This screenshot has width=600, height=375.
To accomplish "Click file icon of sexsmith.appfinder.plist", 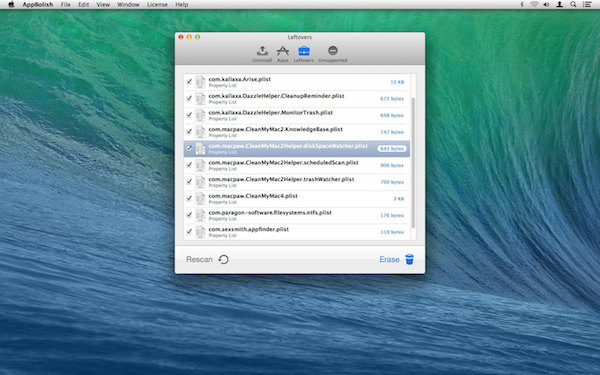I will pyautogui.click(x=200, y=232).
